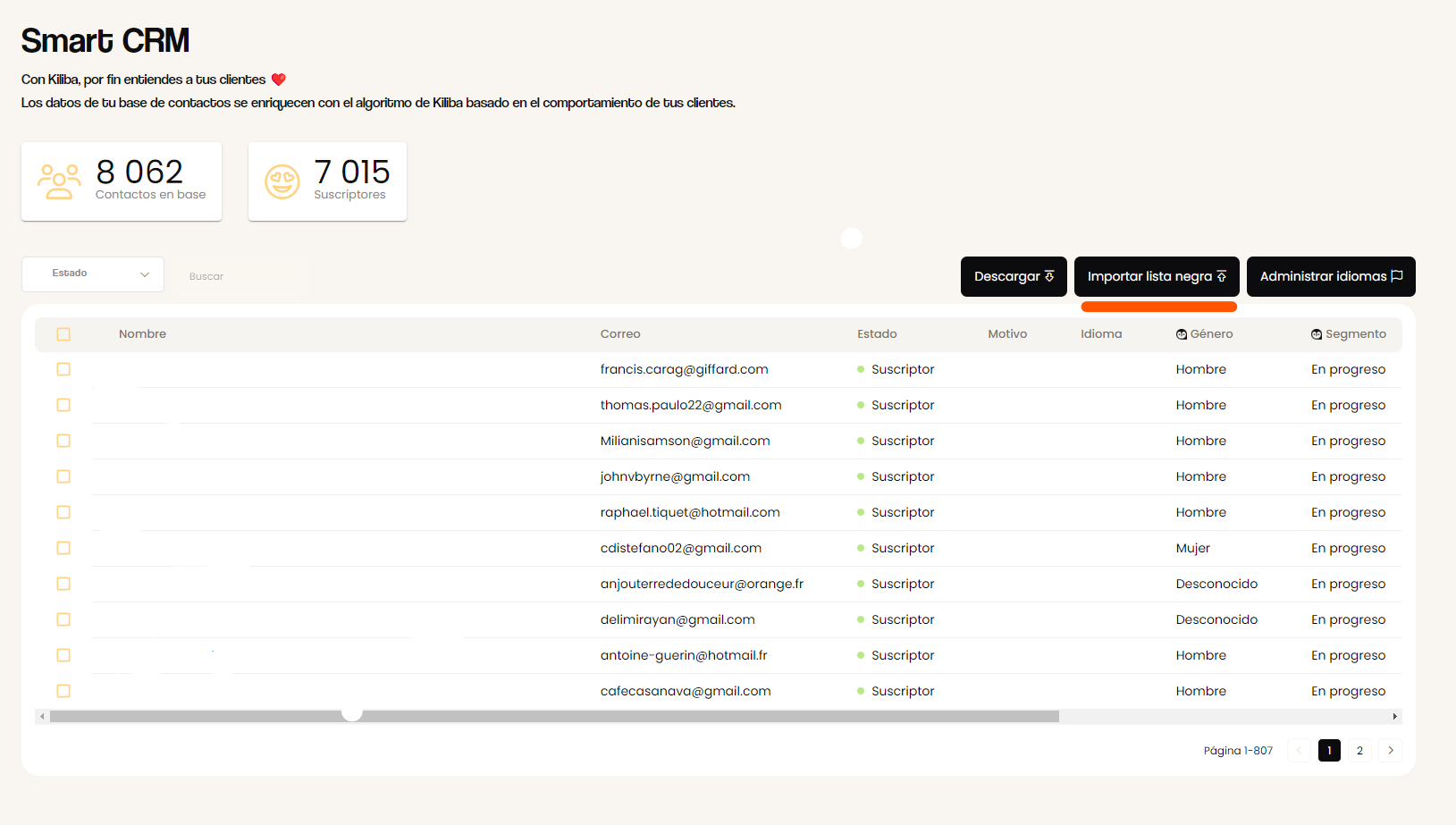The image size is (1456, 825).
Task: Click the email Milianisamson@gmail.com
Action: [x=686, y=441]
